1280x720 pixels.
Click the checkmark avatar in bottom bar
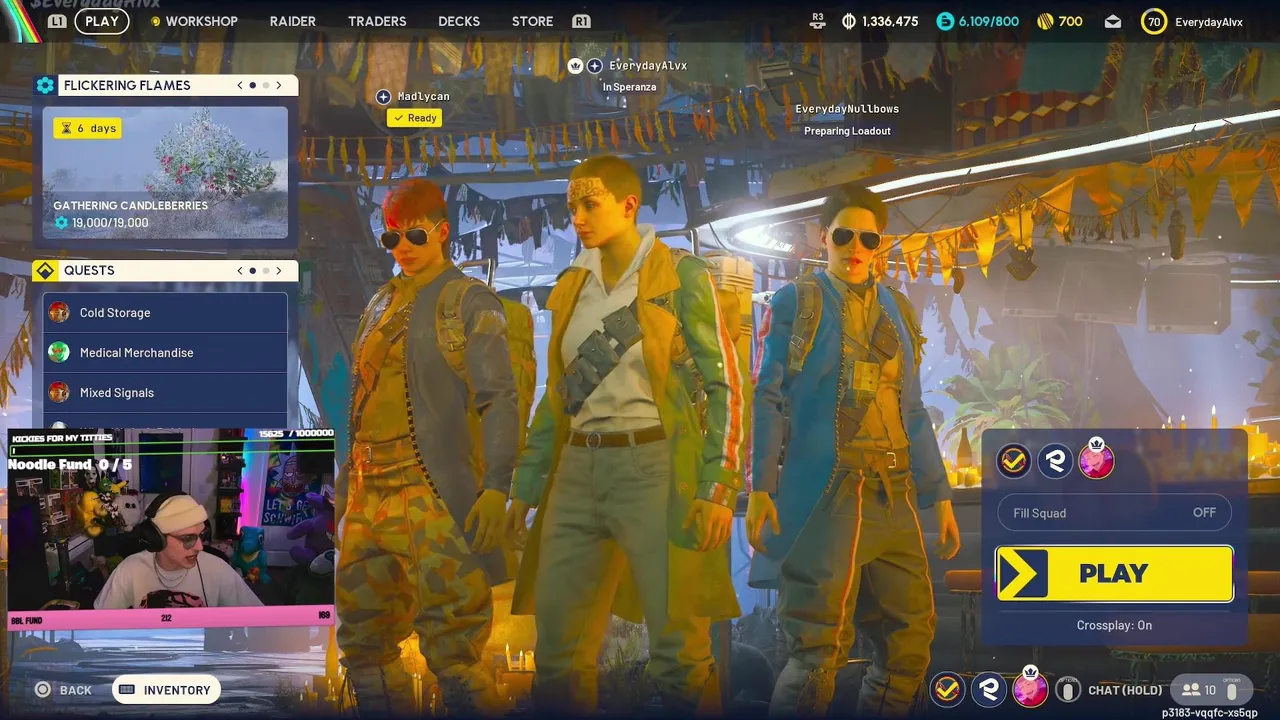pyautogui.click(x=947, y=689)
